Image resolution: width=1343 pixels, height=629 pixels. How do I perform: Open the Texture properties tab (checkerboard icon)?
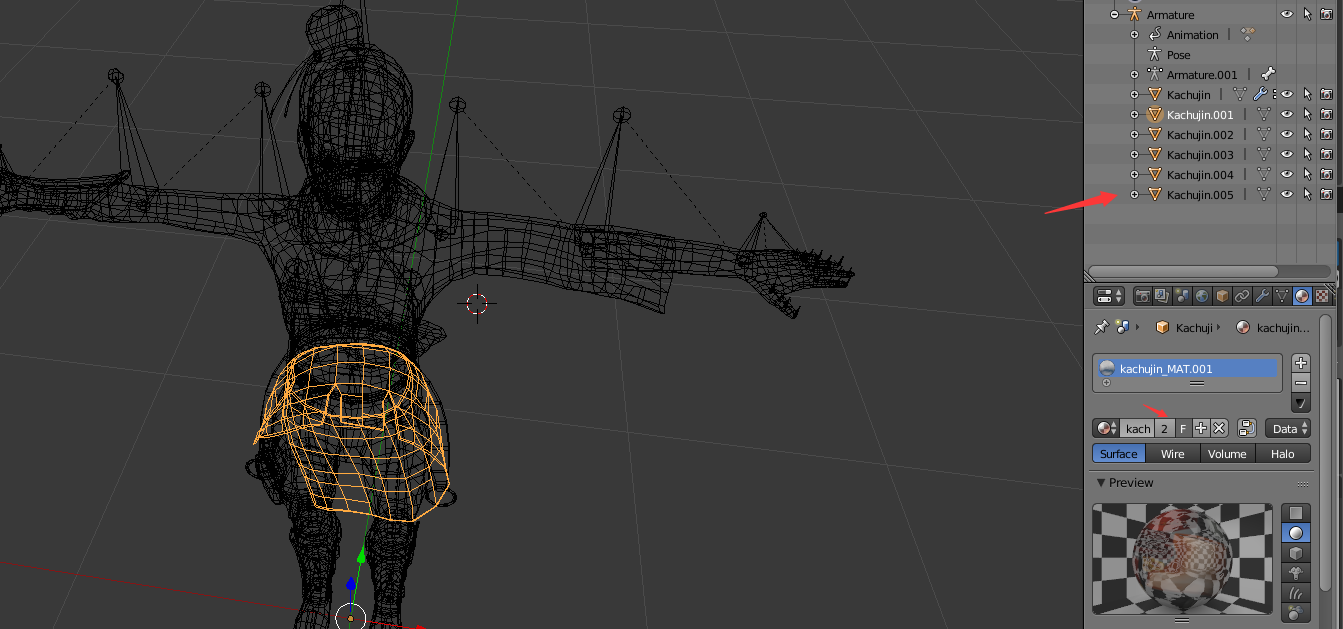point(1322,296)
